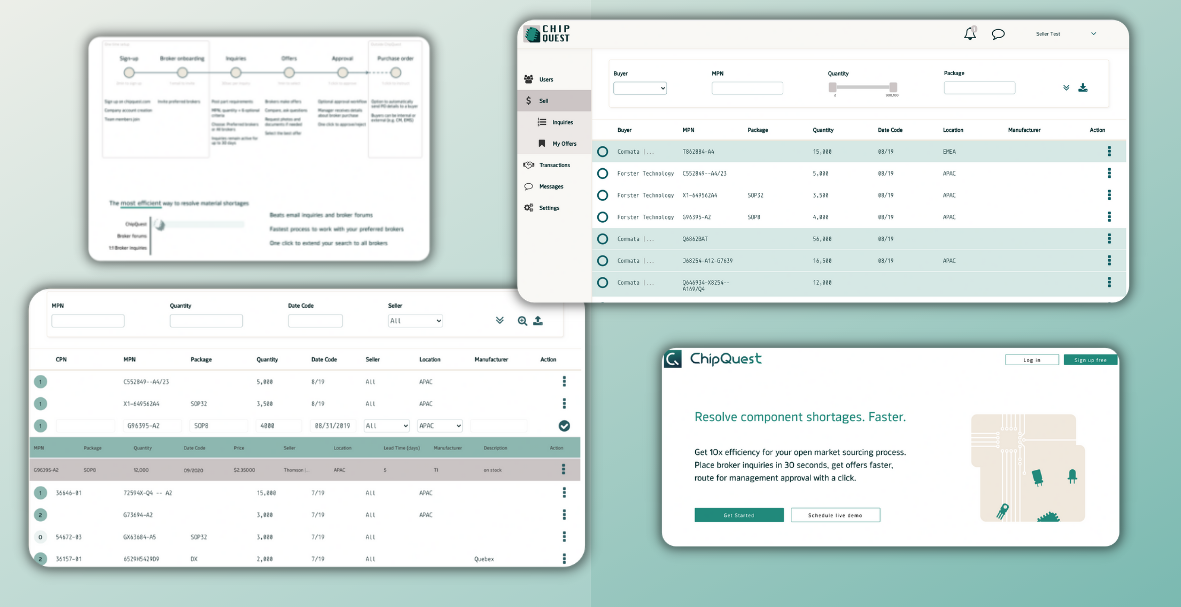Select radio for Comata Q68628AT row

[602, 239]
